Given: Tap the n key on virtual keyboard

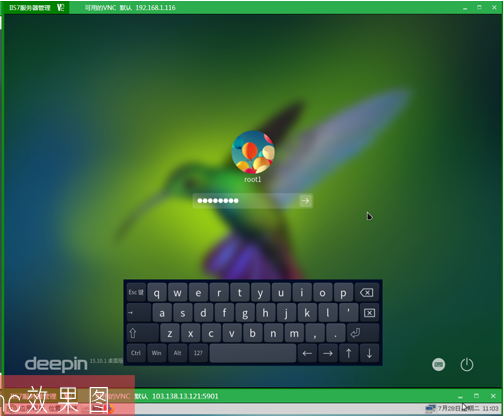Looking at the screenshot, I should pyautogui.click(x=273, y=333).
